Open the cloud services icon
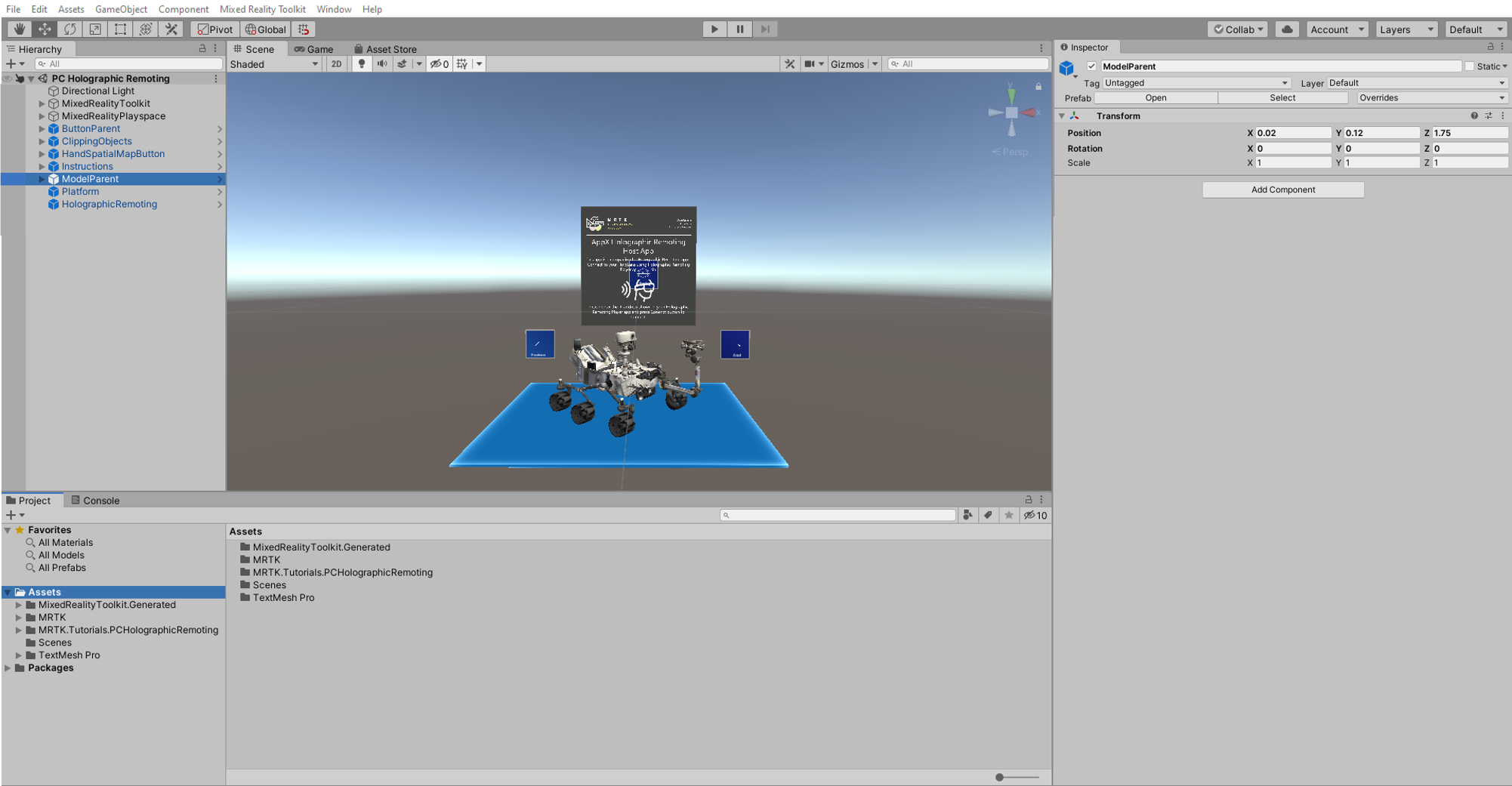1512x786 pixels. (x=1287, y=29)
